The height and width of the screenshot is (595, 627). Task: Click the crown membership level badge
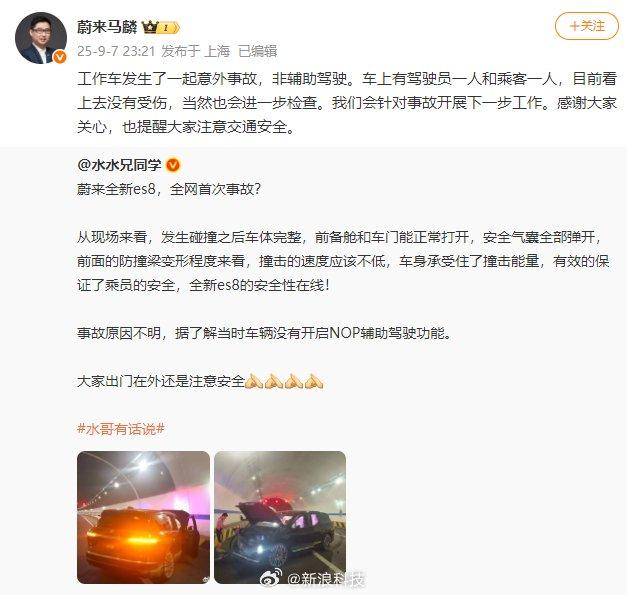(160, 28)
